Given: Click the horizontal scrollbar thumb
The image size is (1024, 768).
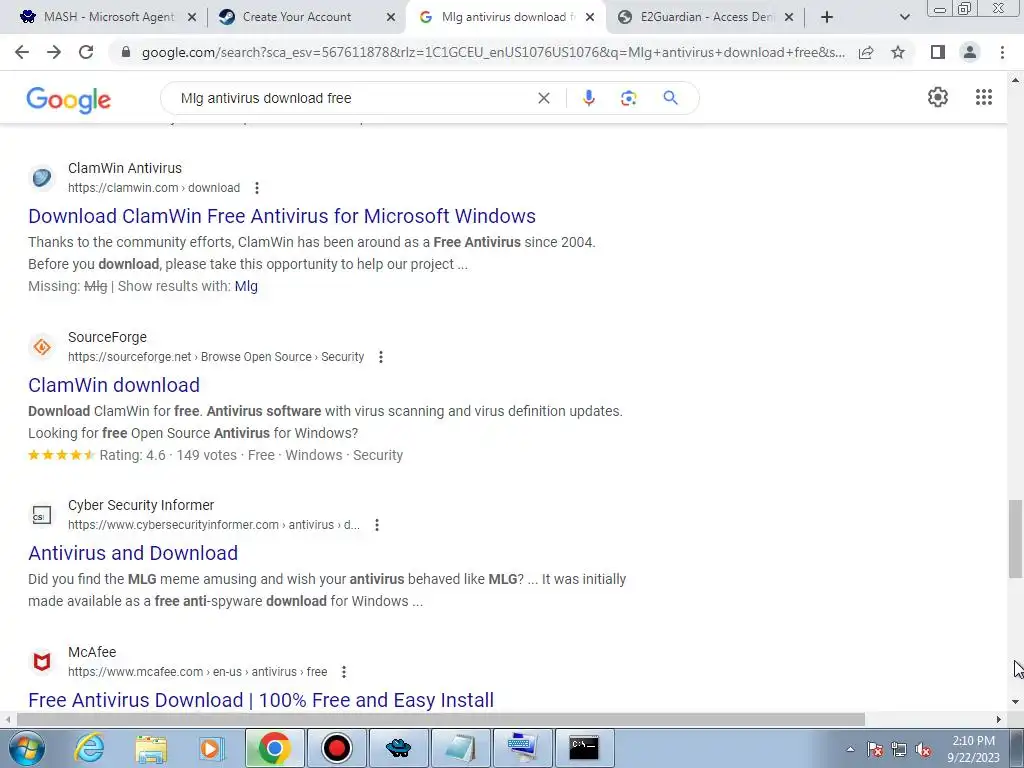Looking at the screenshot, I should 441,720.
